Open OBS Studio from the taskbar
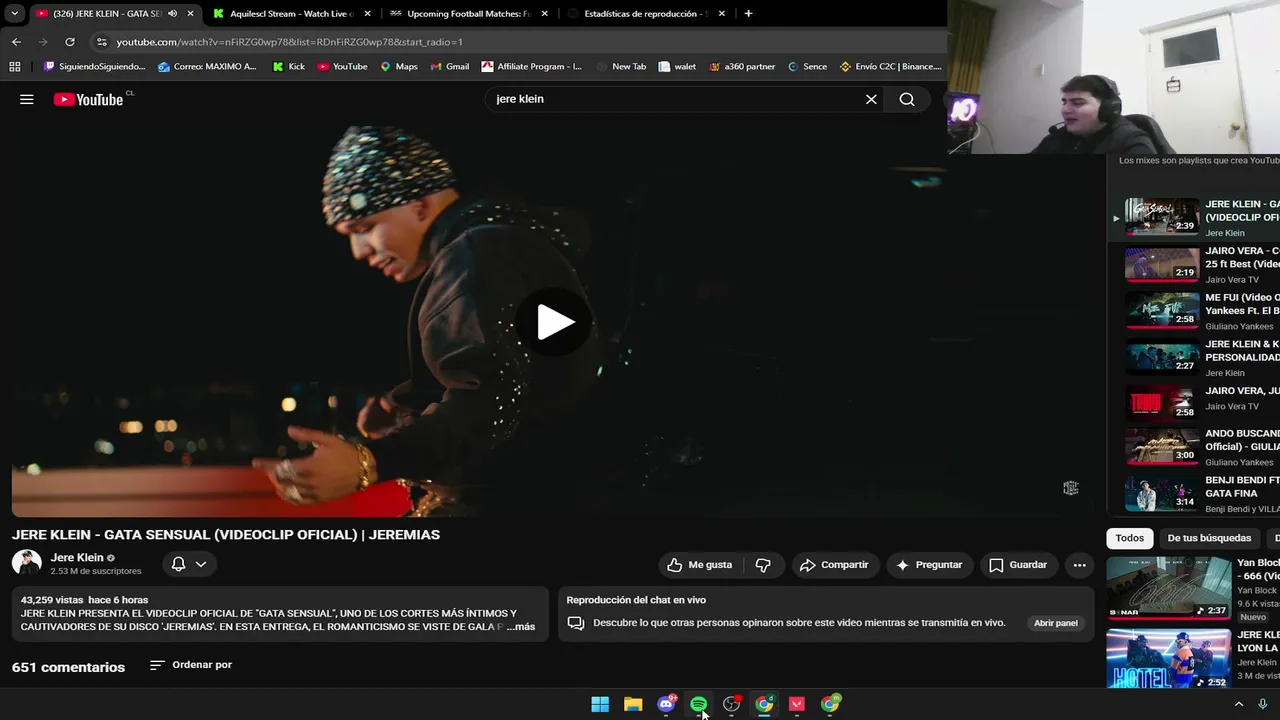This screenshot has width=1280, height=720. (x=732, y=704)
